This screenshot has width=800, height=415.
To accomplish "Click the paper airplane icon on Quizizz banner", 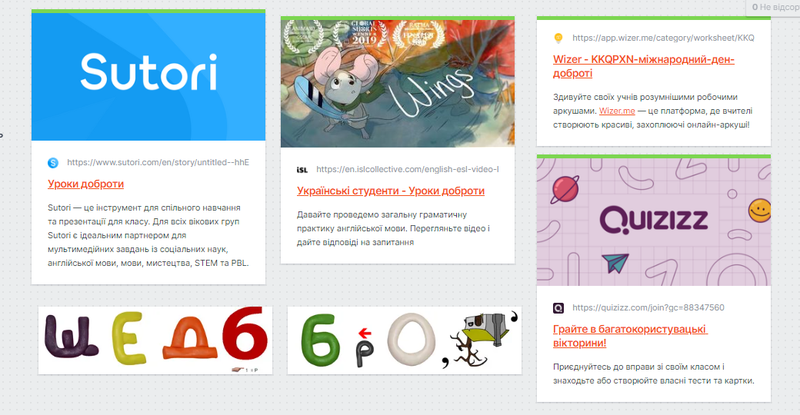I will point(614,262).
